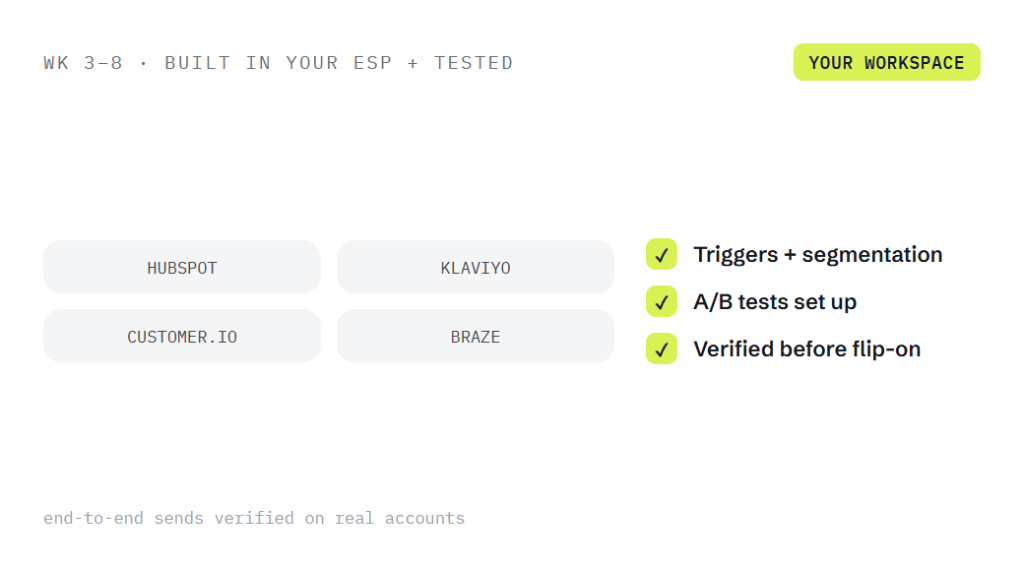Click the Triggers + segmentation label

coord(818,255)
